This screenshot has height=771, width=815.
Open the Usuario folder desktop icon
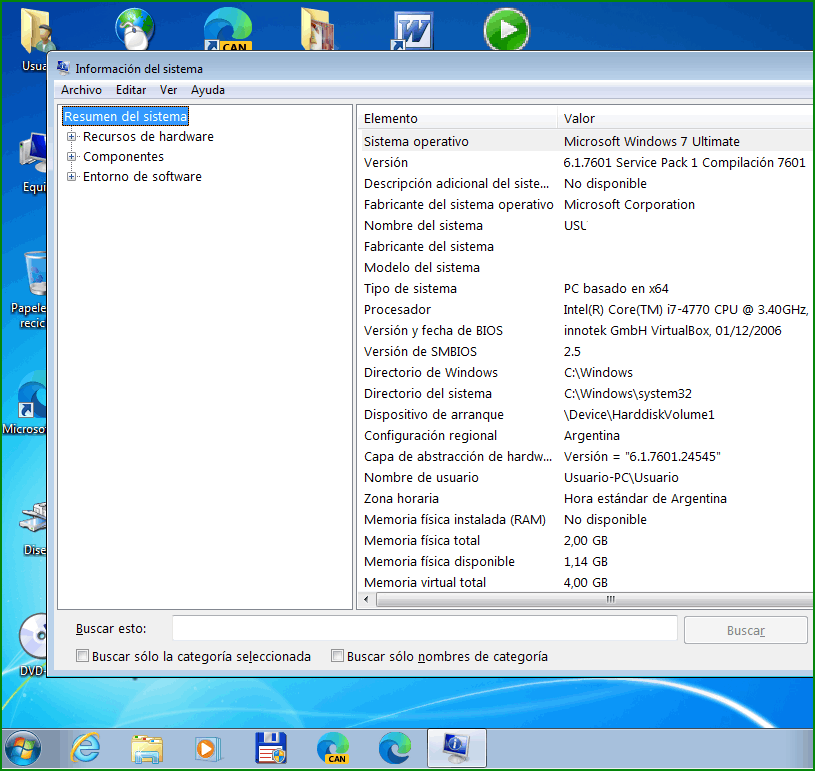tap(34, 39)
